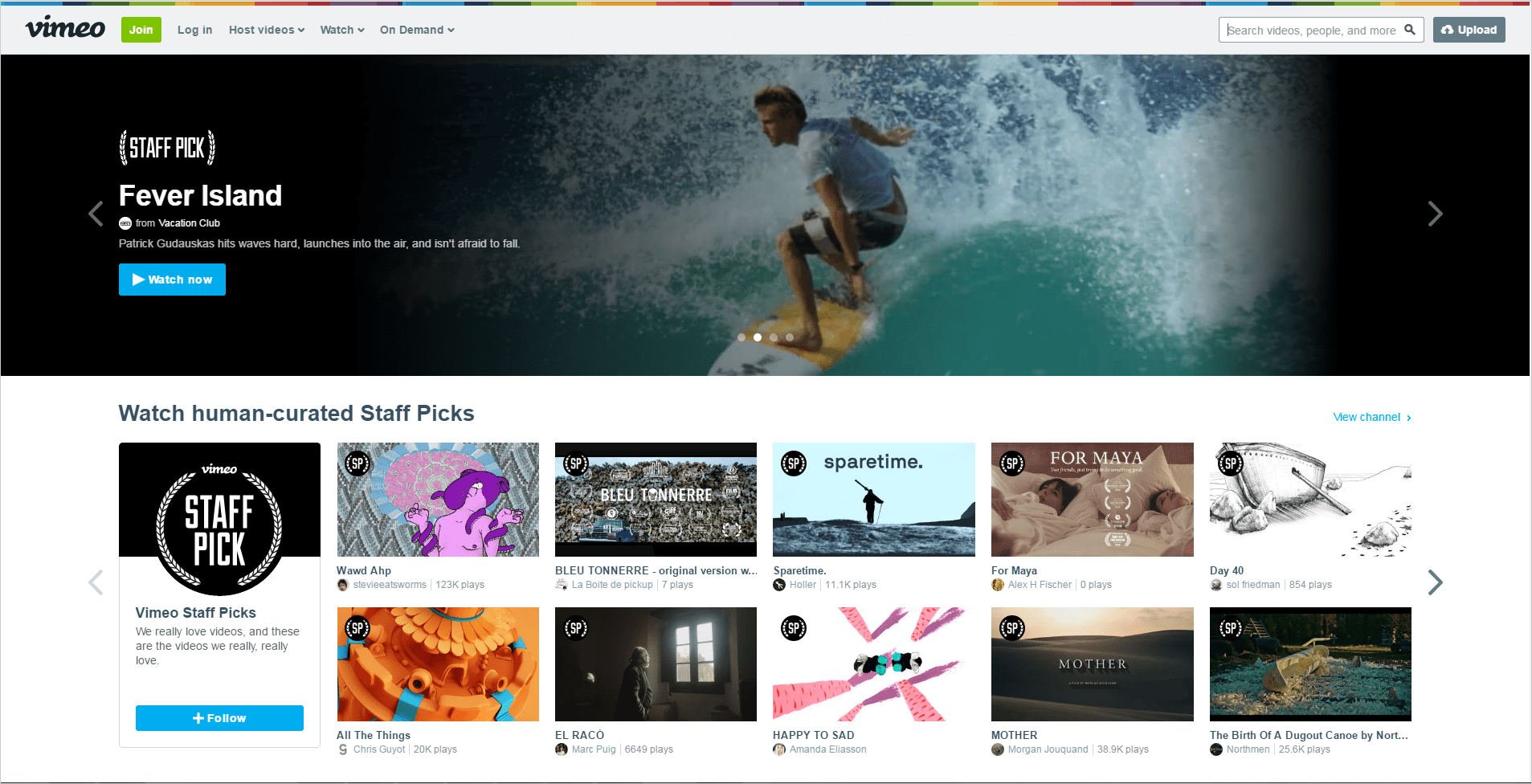Click the Marc Puig avatar icon
Image resolution: width=1532 pixels, height=784 pixels.
coord(562,749)
